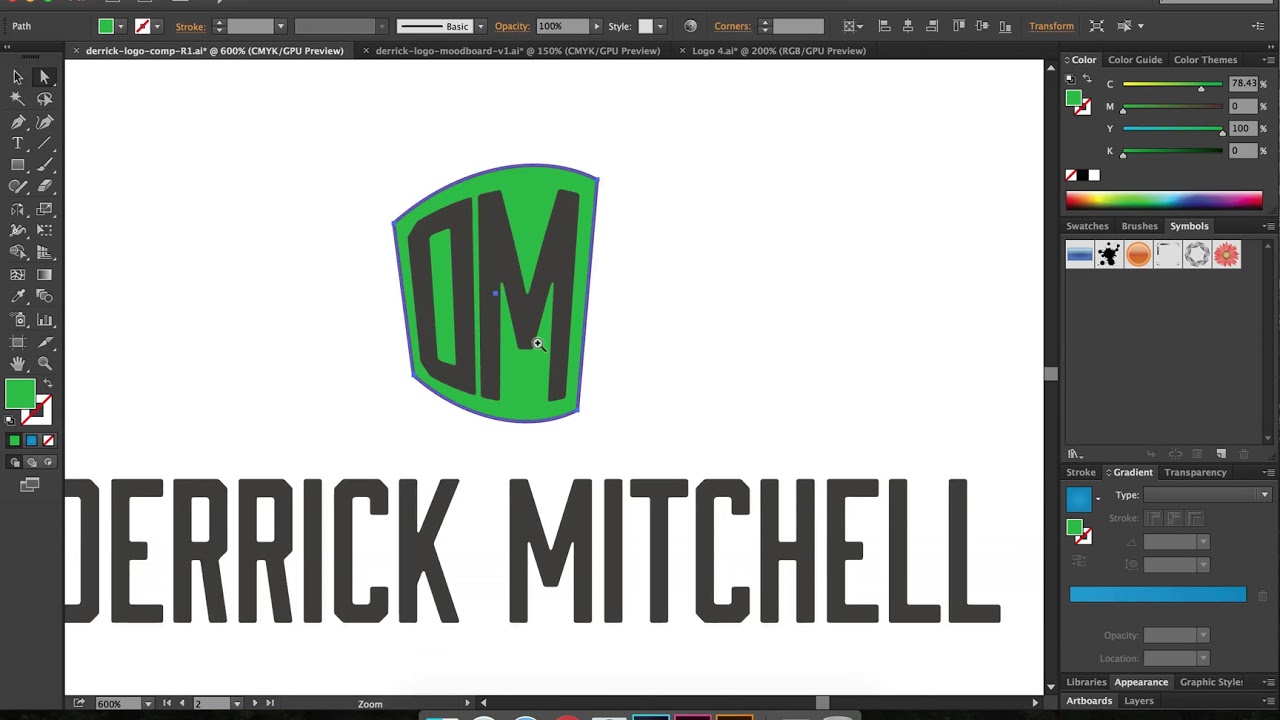Set toolbar color mode to Gradient
This screenshot has height=720, width=1280.
pos(31,440)
